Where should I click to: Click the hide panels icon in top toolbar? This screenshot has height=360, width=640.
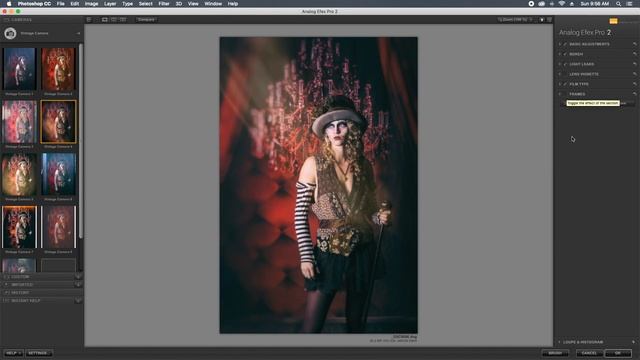[x=549, y=20]
